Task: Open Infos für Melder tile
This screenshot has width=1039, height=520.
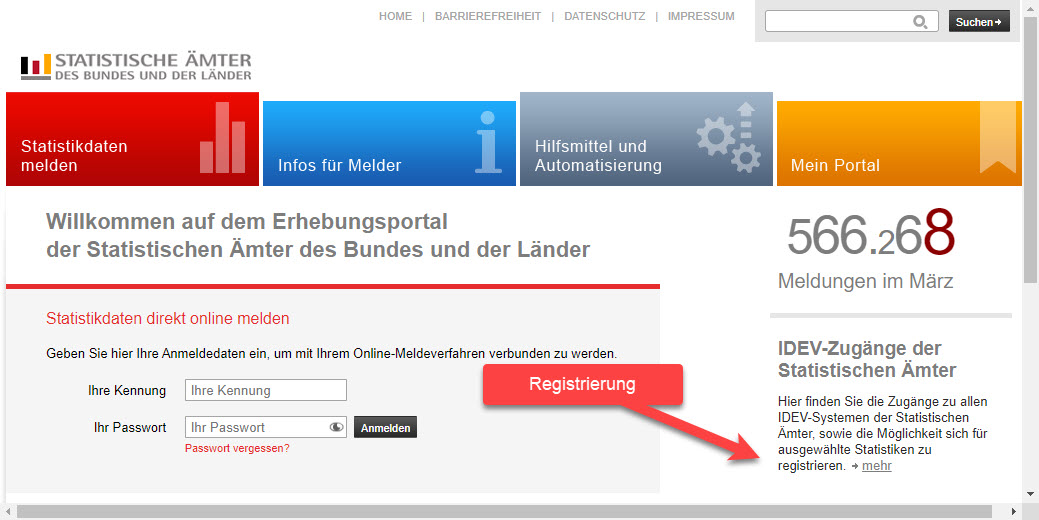Action: (389, 143)
